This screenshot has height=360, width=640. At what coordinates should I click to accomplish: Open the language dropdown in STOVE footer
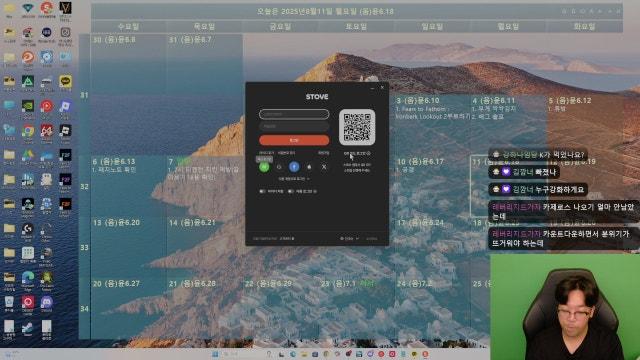(x=350, y=238)
